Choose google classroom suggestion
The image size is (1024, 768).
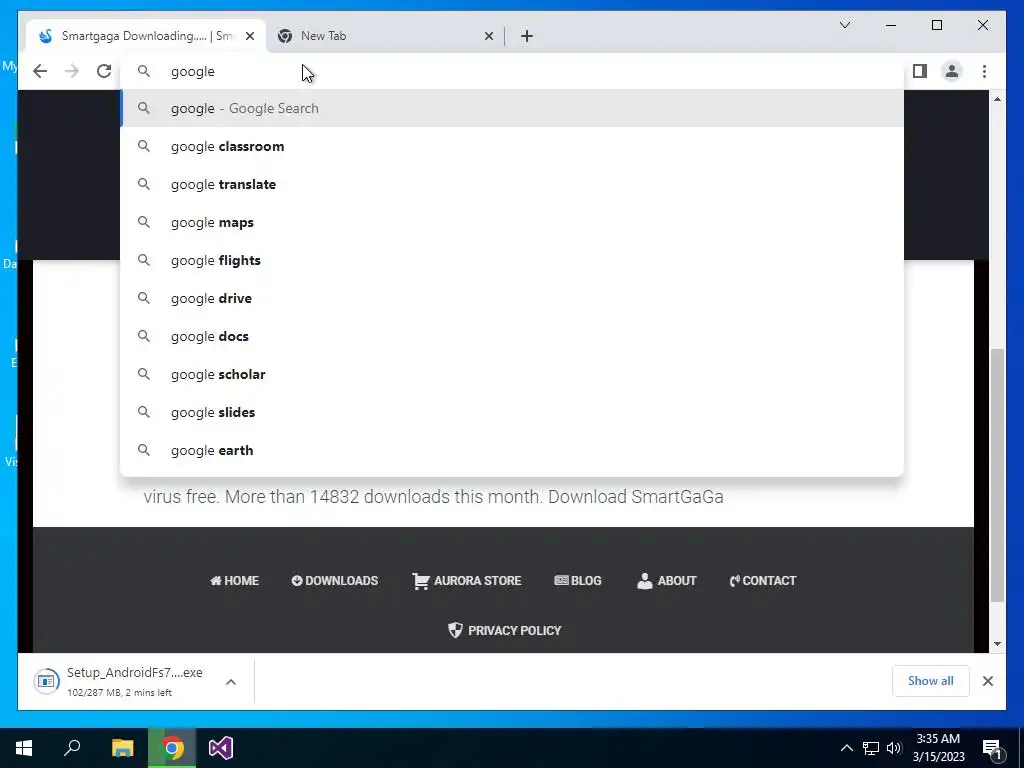[512, 146]
